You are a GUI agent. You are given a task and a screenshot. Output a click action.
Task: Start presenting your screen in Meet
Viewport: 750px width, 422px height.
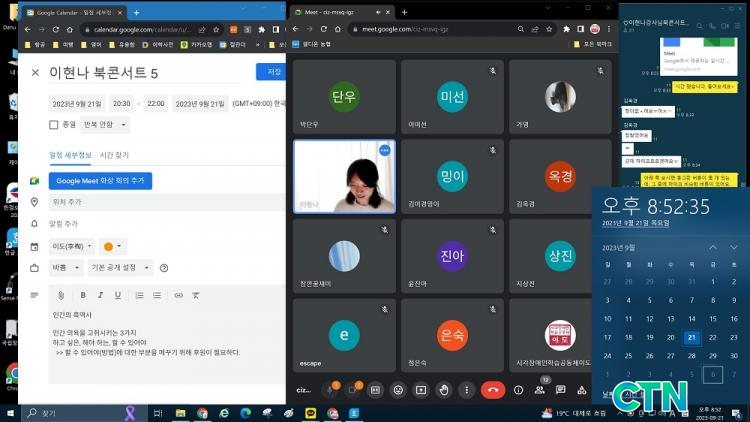pyautogui.click(x=420, y=389)
